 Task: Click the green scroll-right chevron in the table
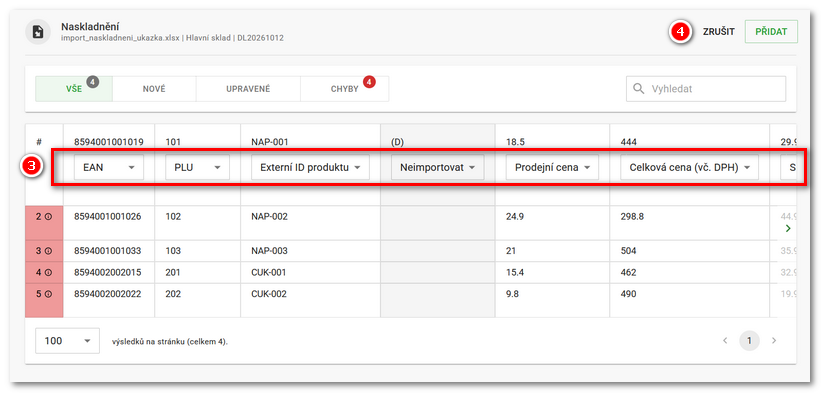[788, 228]
